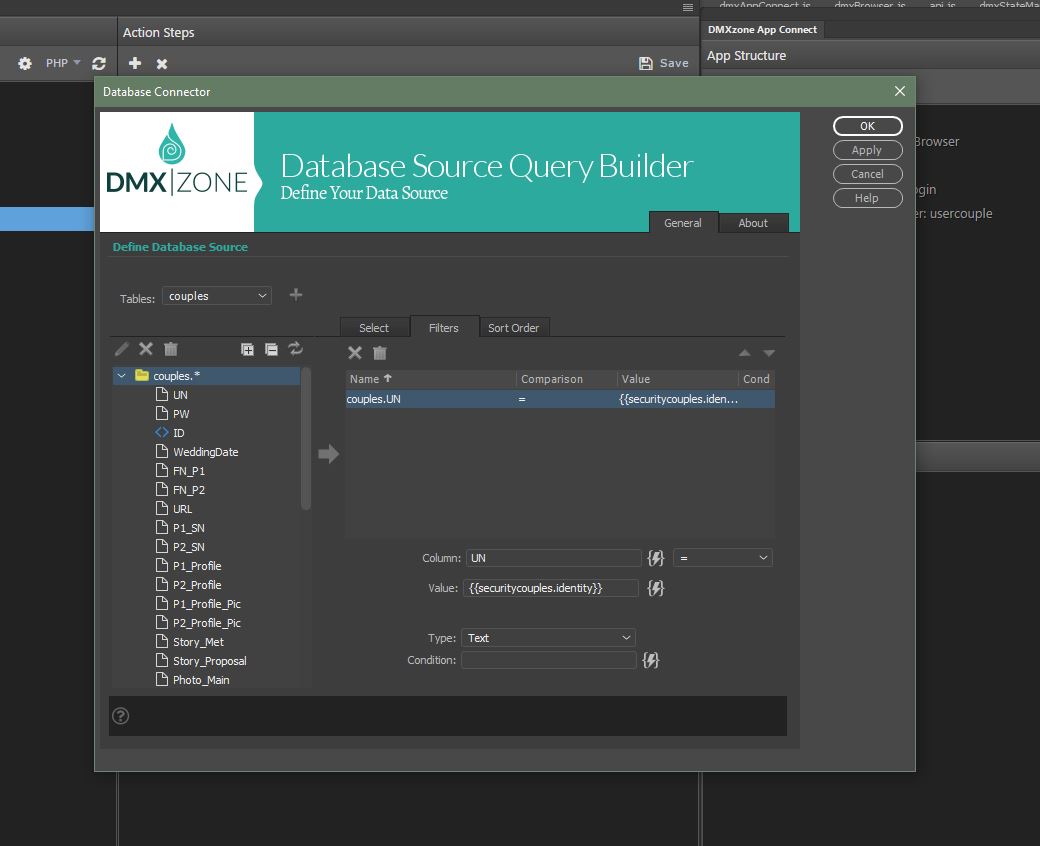Click the tree panel vertical scrollbar
This screenshot has width=1040, height=846.
(x=306, y=438)
